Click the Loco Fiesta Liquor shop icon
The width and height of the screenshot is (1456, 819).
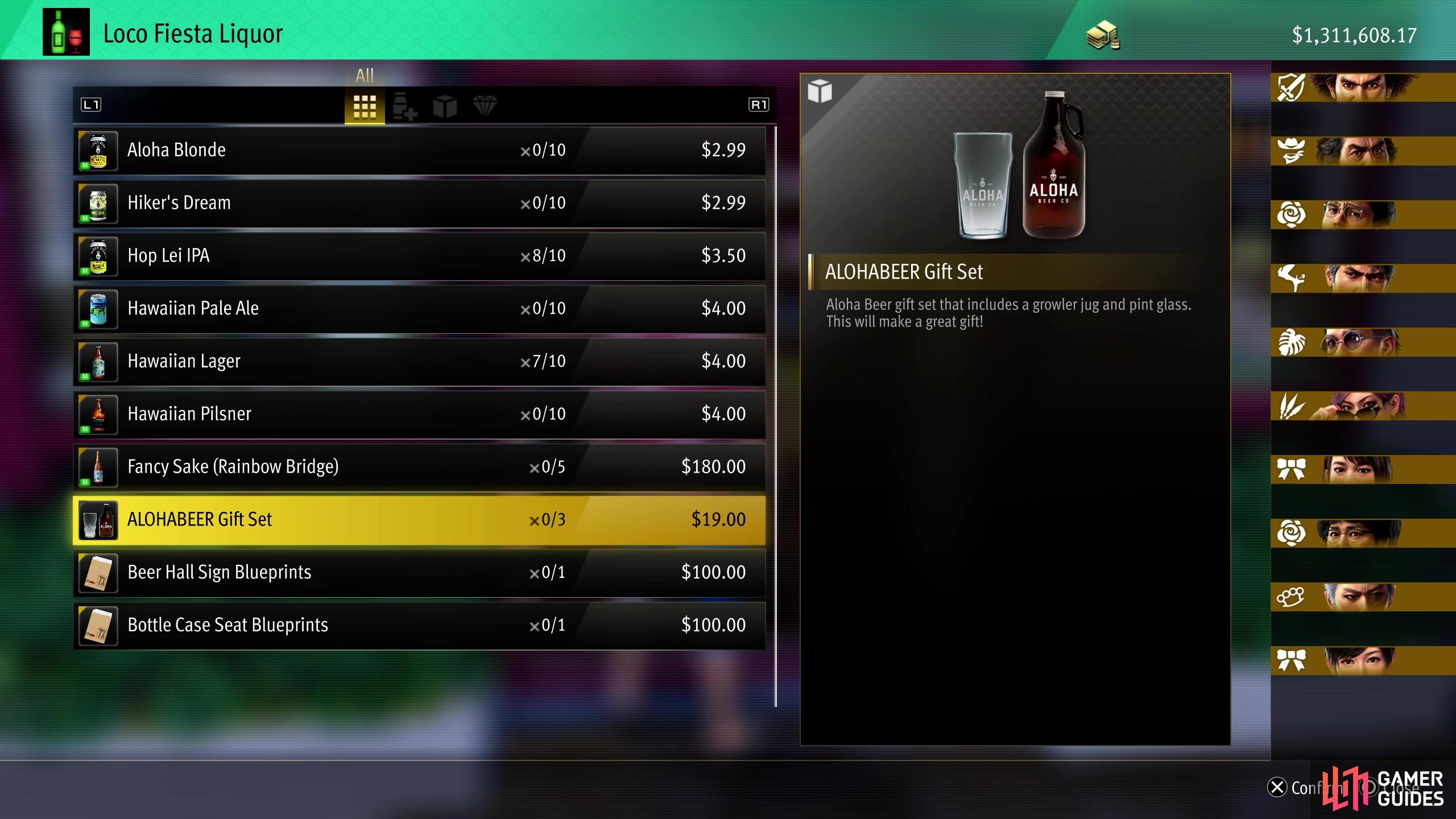[66, 32]
